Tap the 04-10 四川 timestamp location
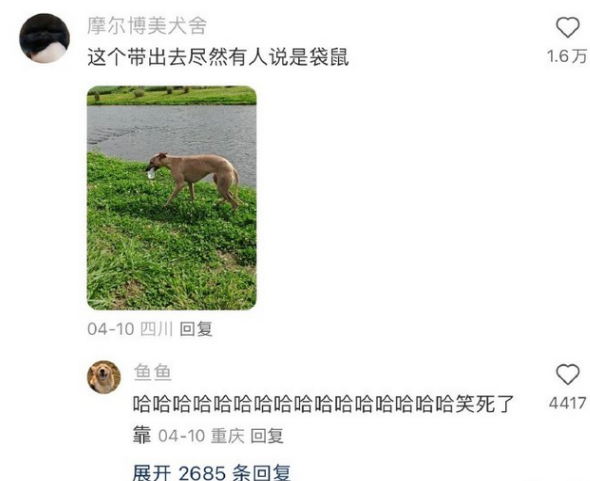 point(130,329)
